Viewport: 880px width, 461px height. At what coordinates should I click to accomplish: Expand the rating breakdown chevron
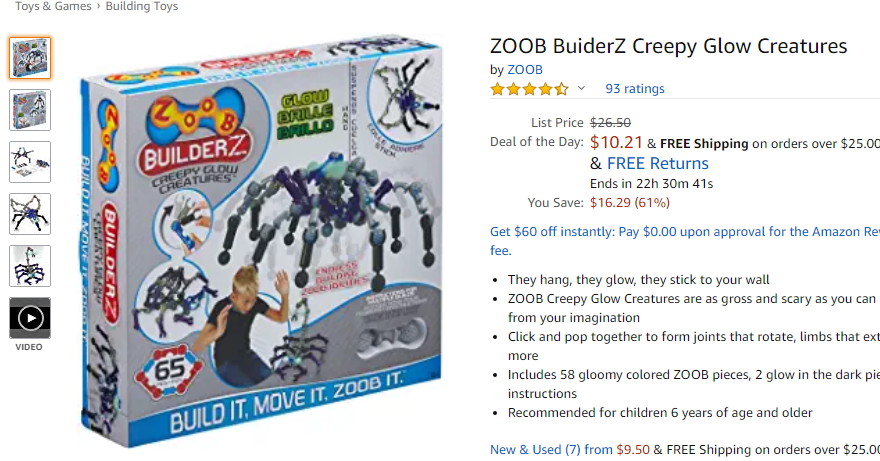point(581,88)
